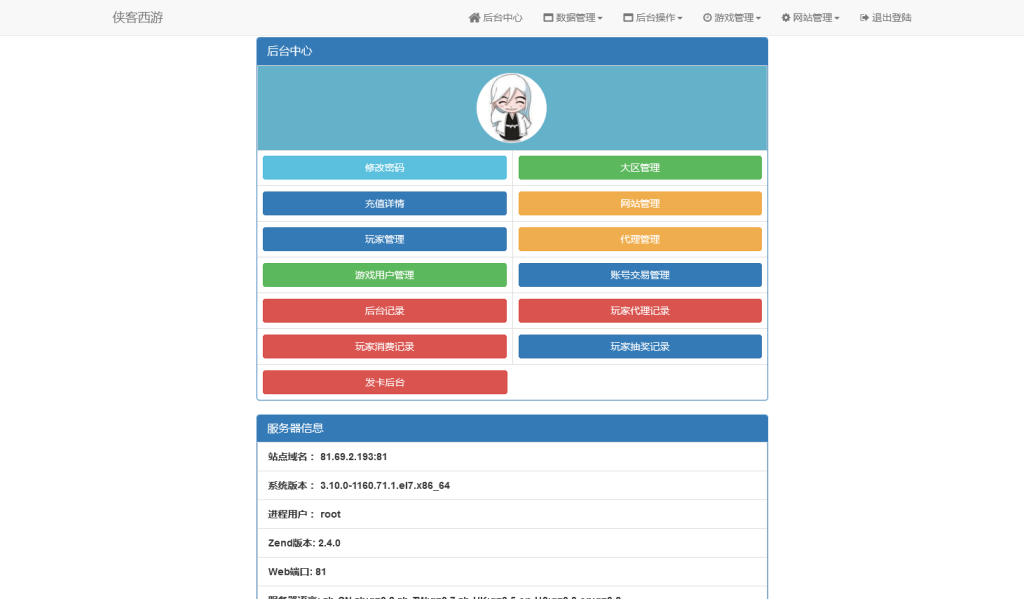Open the 数据管理 dropdown
The image size is (1024, 599).
pos(575,17)
